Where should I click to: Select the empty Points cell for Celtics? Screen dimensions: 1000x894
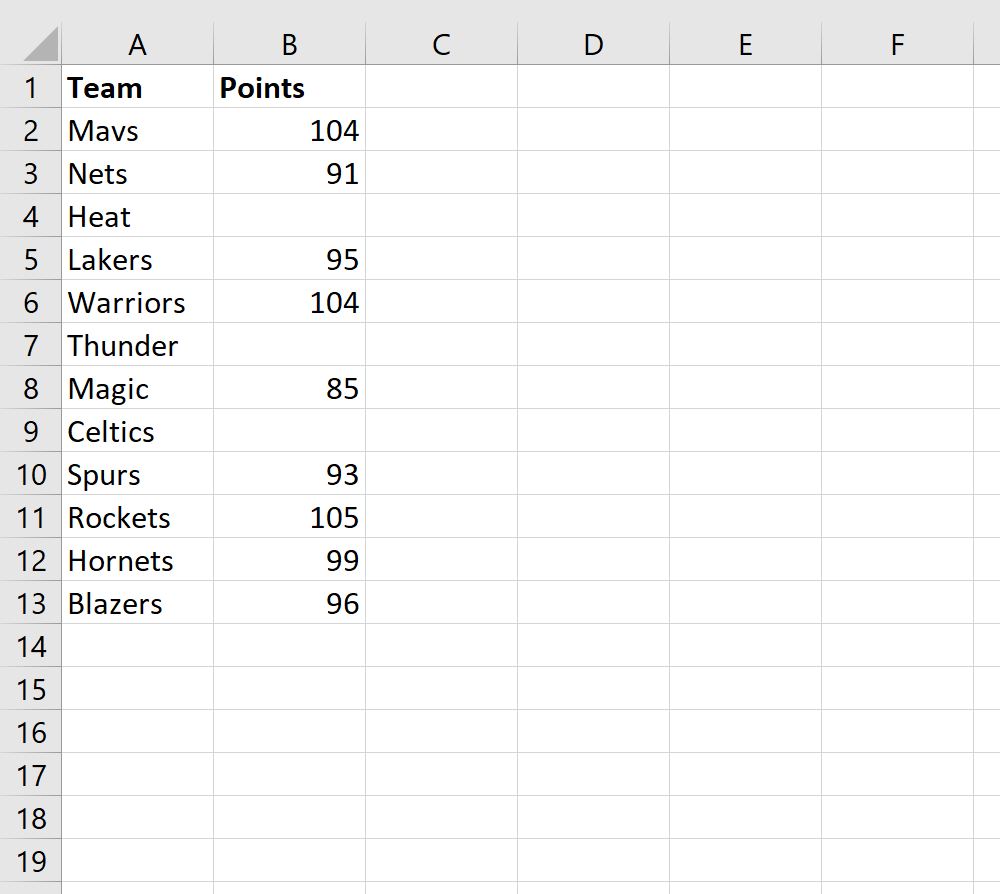pos(289,432)
